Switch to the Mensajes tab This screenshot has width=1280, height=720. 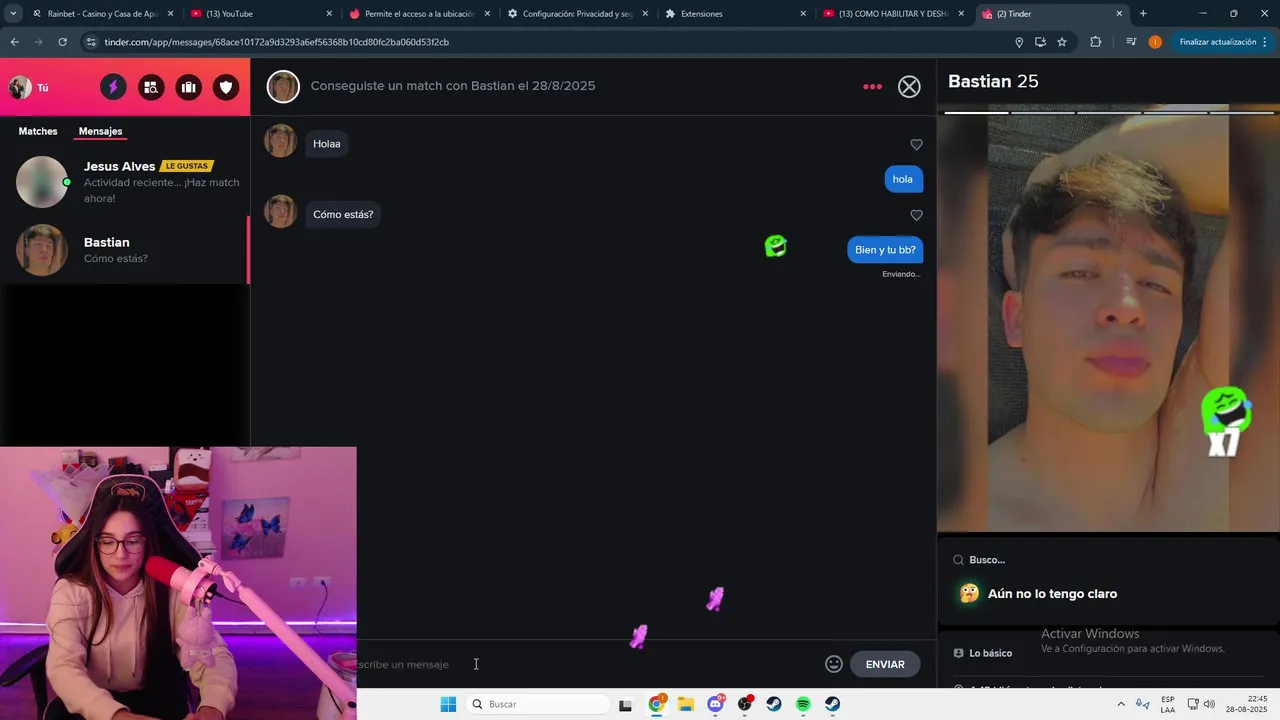click(100, 131)
